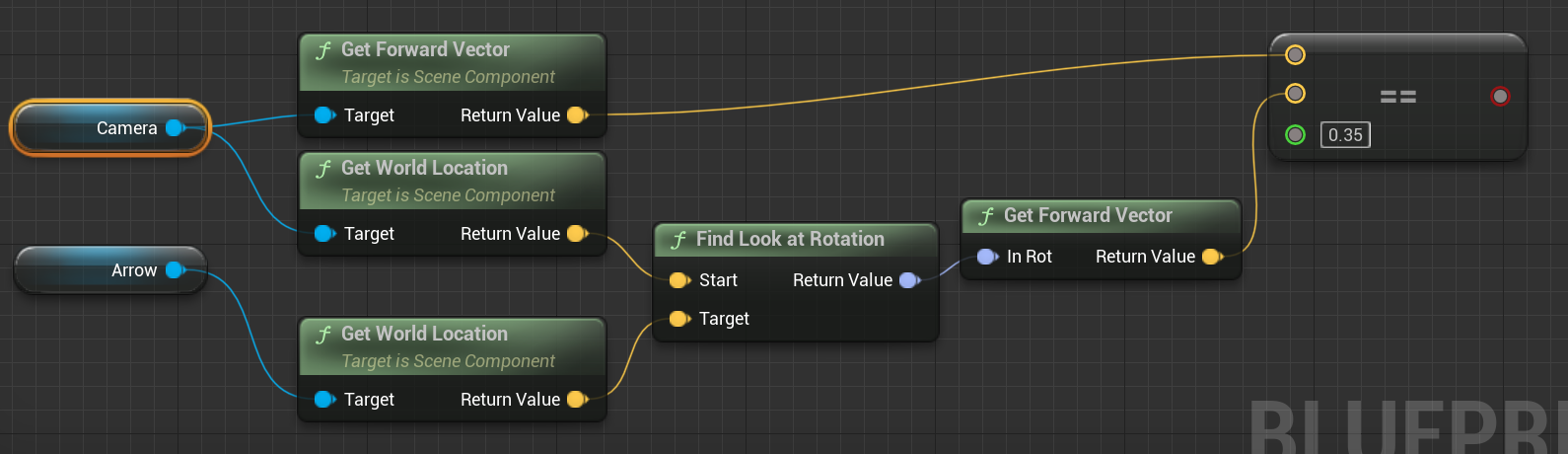Click function icon on Find Look at Rotation
1568x454 pixels.
(678, 240)
